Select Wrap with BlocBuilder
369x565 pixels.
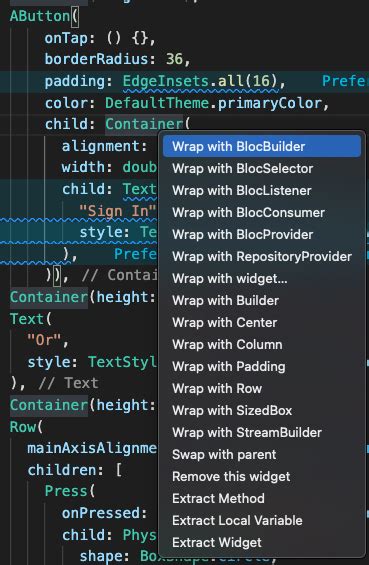(262, 146)
